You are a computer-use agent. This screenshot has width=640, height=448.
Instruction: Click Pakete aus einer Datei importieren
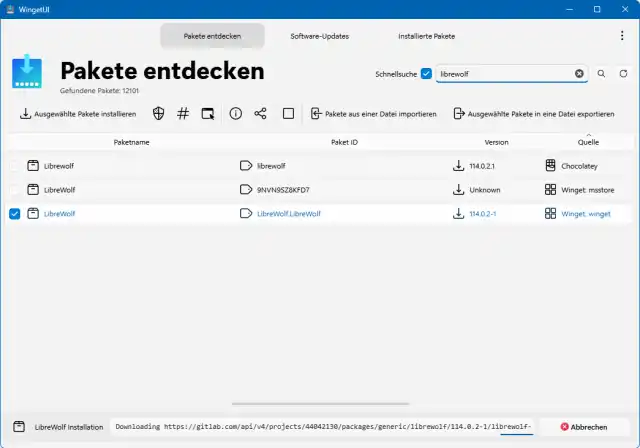373,114
